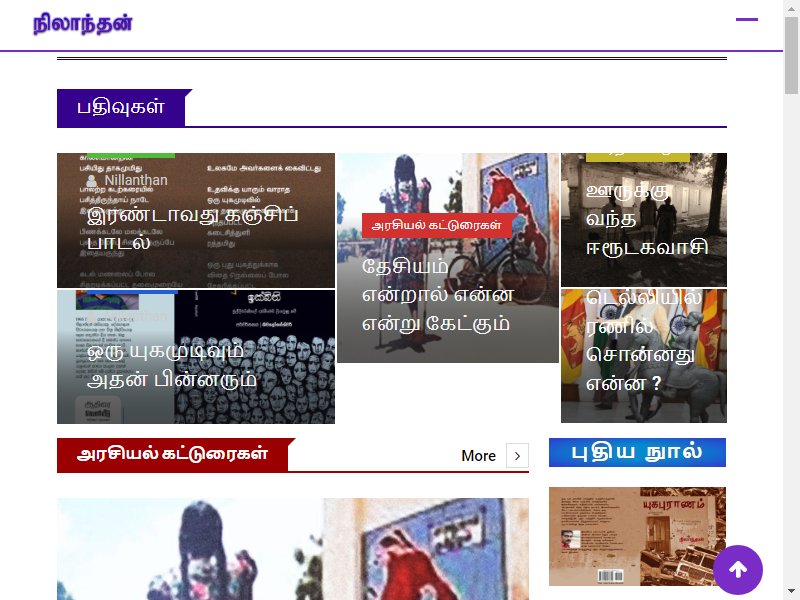Click the More arrow chevron box
This screenshot has height=600, width=800.
(517, 456)
